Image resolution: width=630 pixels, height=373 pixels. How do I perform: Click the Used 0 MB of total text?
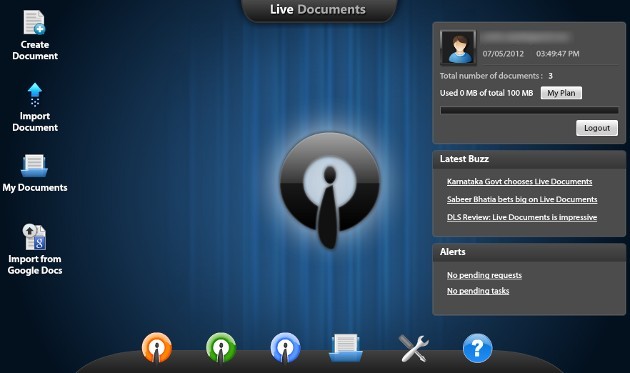tap(486, 93)
